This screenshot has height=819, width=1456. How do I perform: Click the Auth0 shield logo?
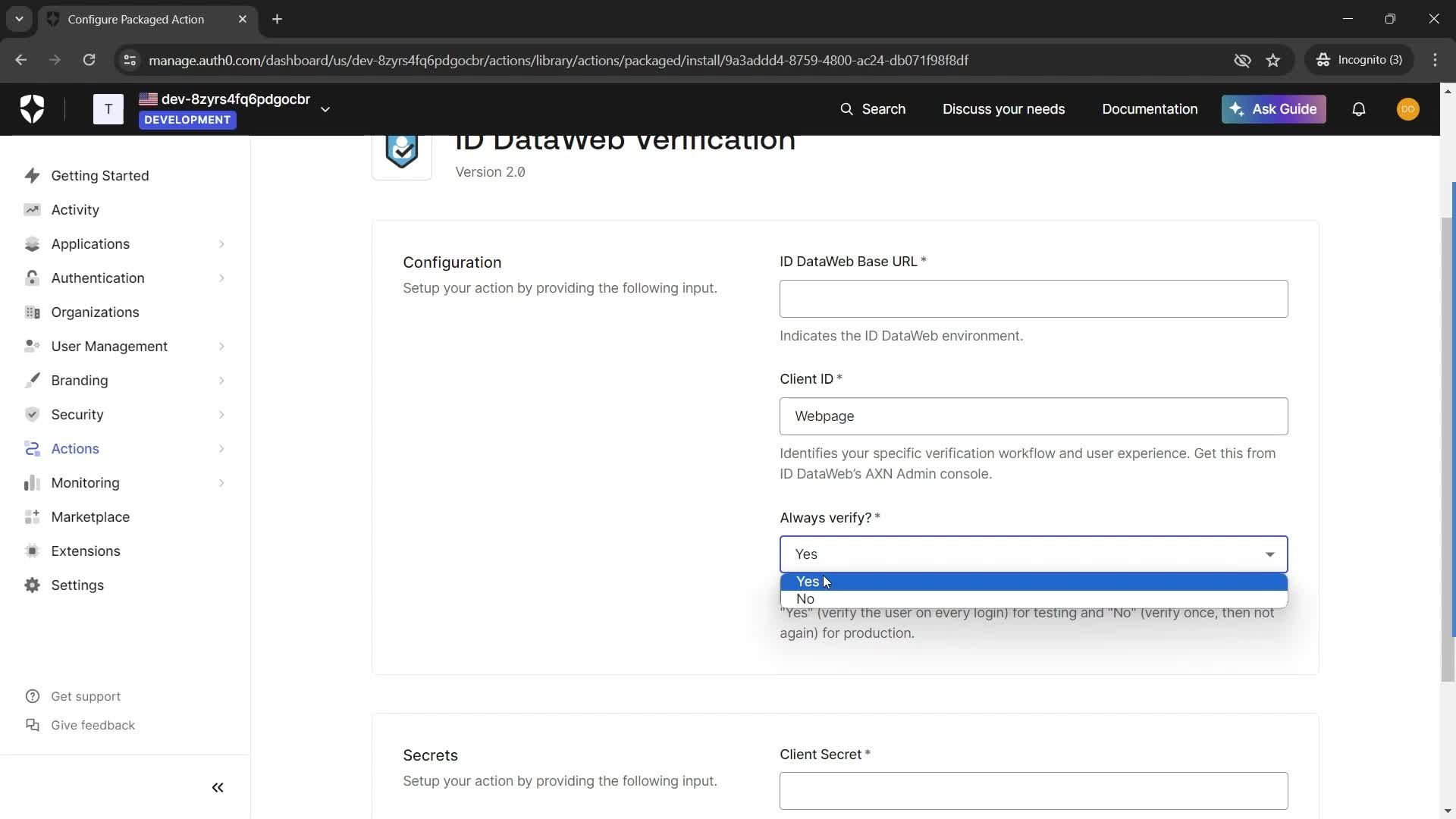[x=32, y=109]
